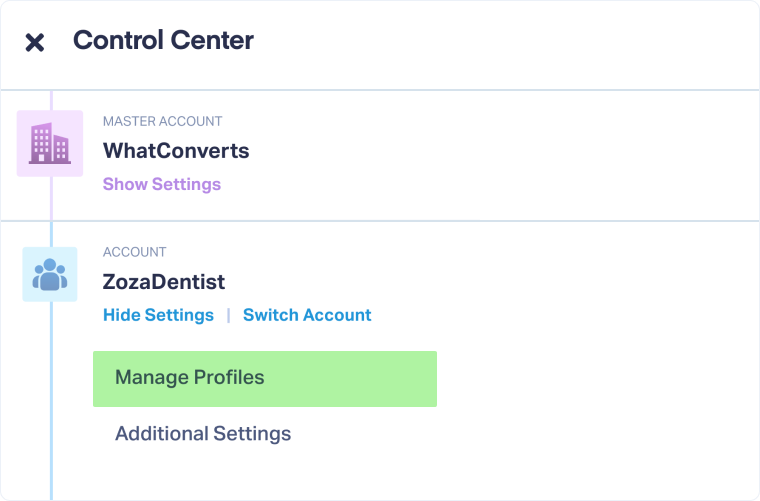Image resolution: width=760 pixels, height=501 pixels.
Task: Close the Control Center panel
Action: pos(35,42)
